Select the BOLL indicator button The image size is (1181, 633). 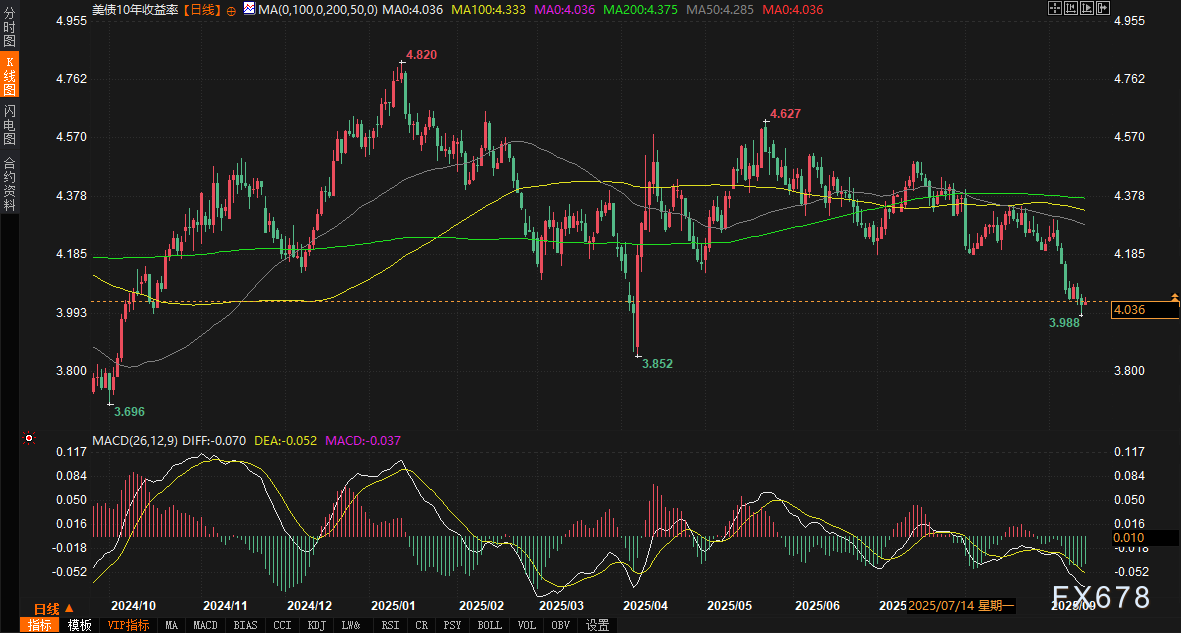(x=489, y=625)
